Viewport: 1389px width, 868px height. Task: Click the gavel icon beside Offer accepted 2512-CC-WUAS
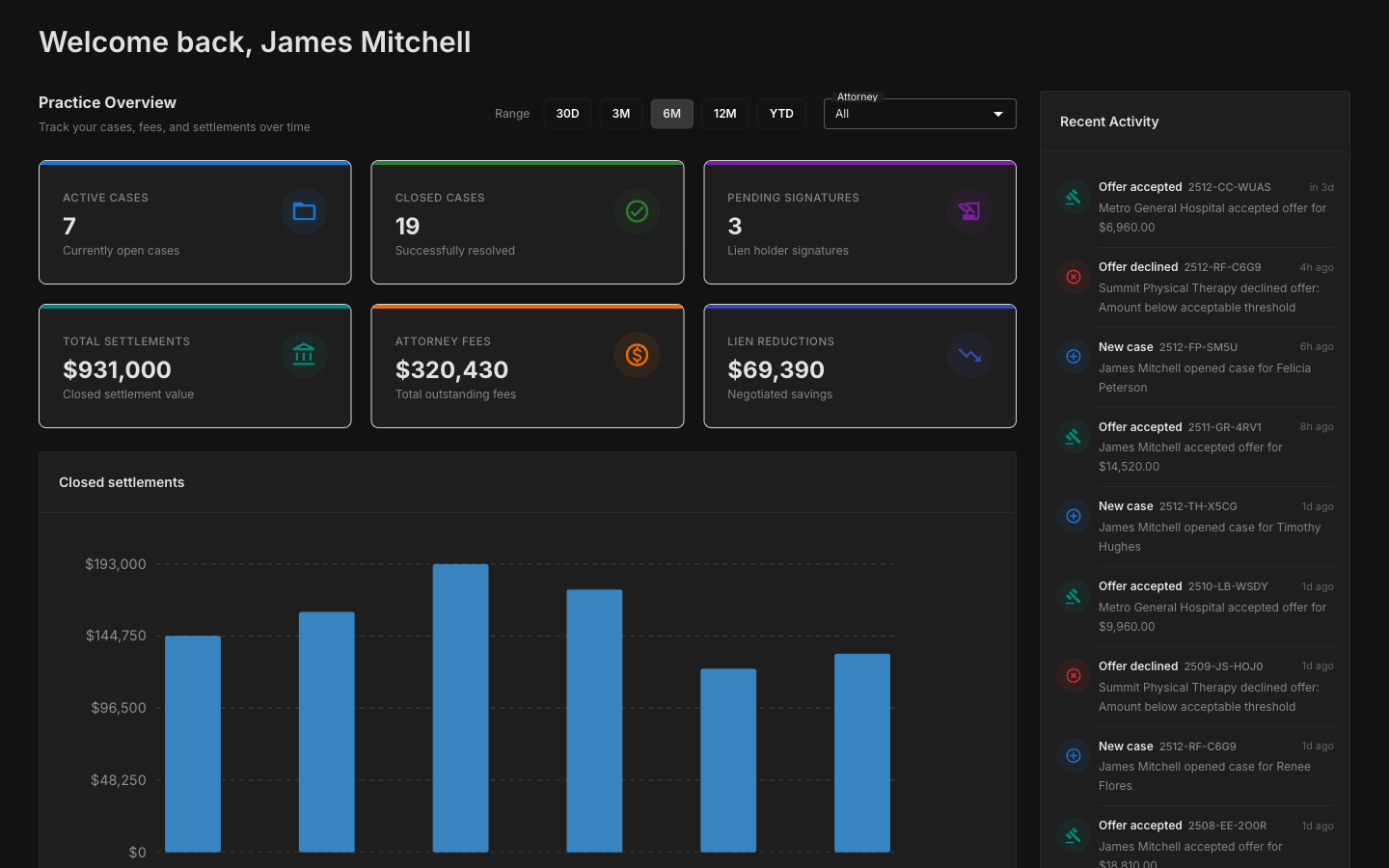click(x=1074, y=197)
